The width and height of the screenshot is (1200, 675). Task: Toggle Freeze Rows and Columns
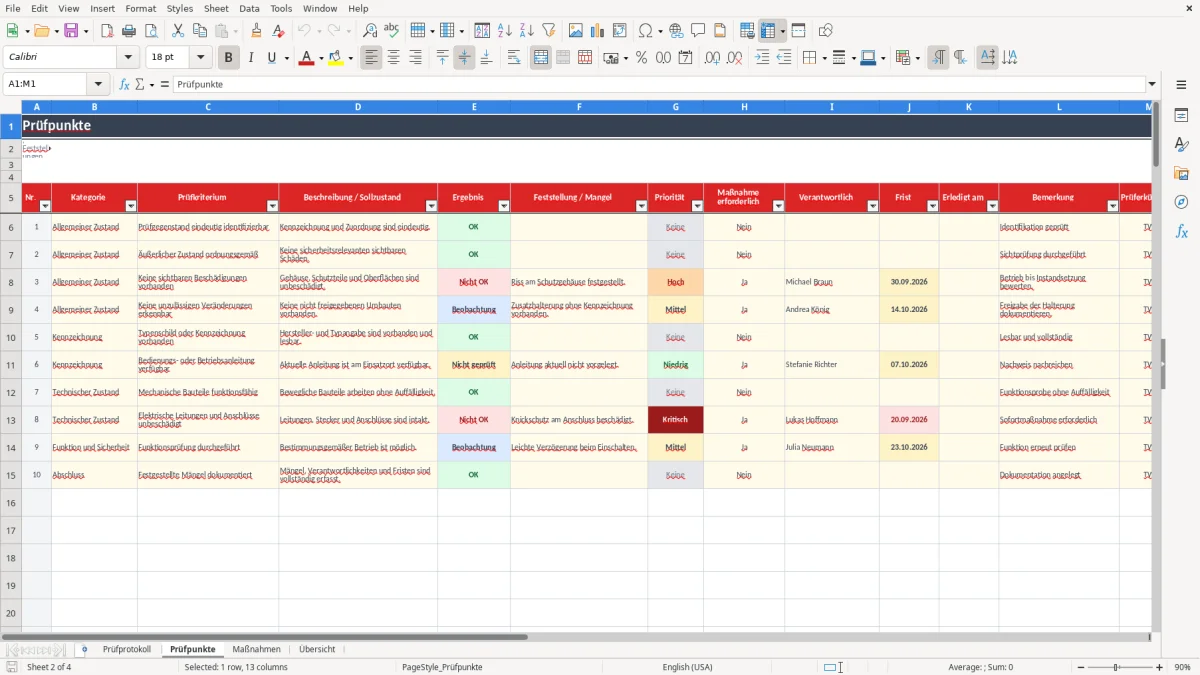(x=768, y=31)
